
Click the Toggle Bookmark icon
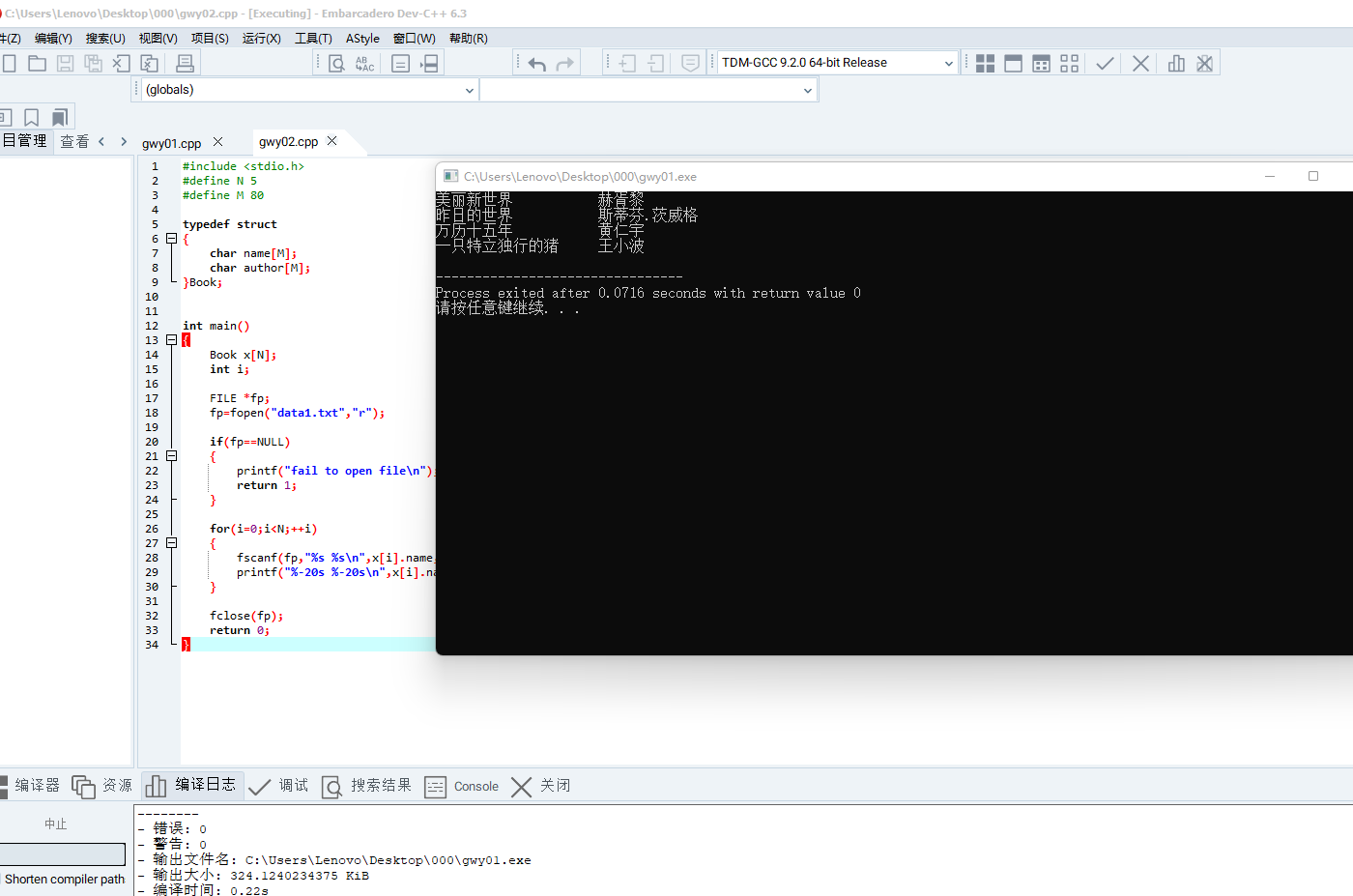click(x=31, y=117)
